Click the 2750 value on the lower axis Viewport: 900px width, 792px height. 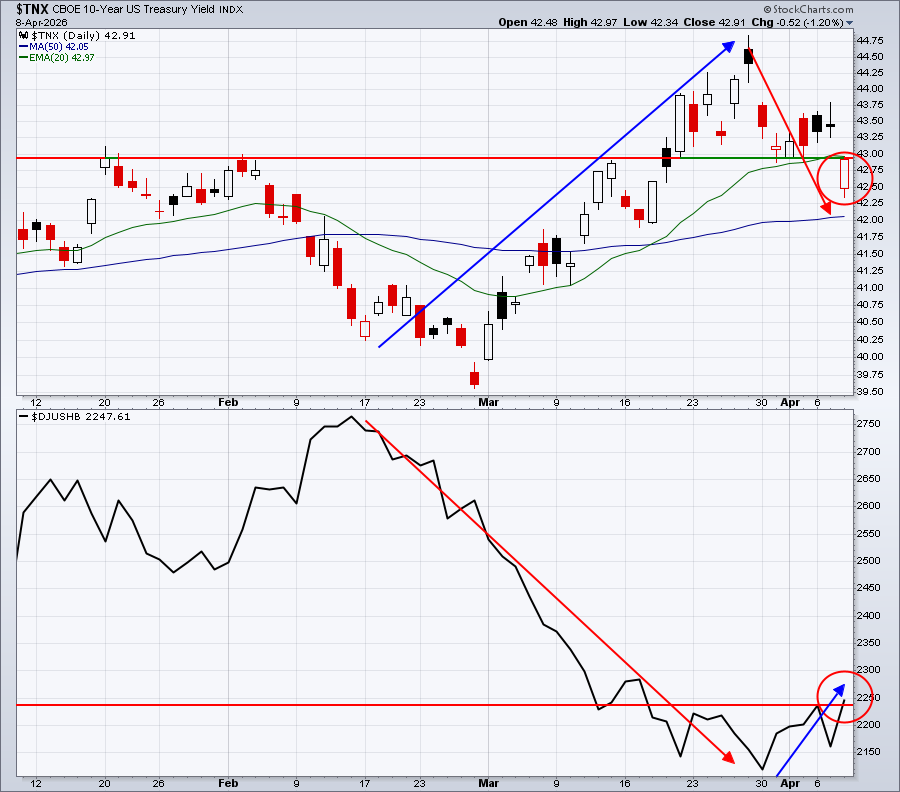pos(868,424)
